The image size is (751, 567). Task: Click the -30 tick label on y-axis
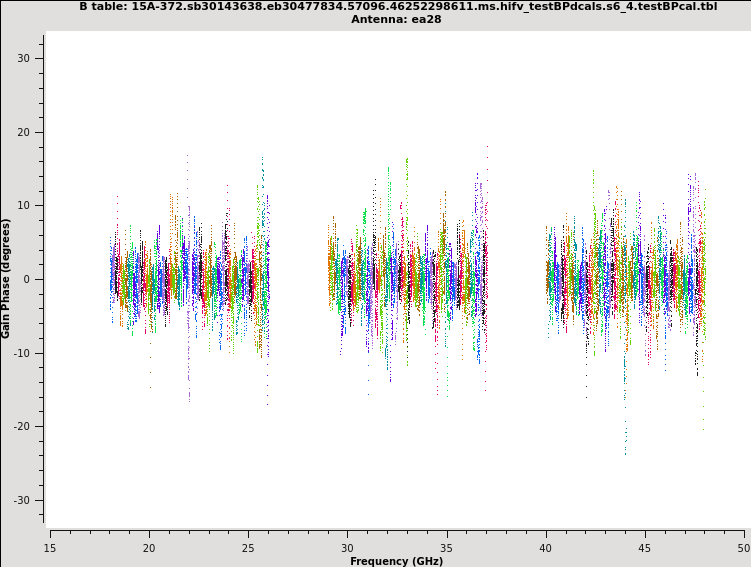pos(22,500)
